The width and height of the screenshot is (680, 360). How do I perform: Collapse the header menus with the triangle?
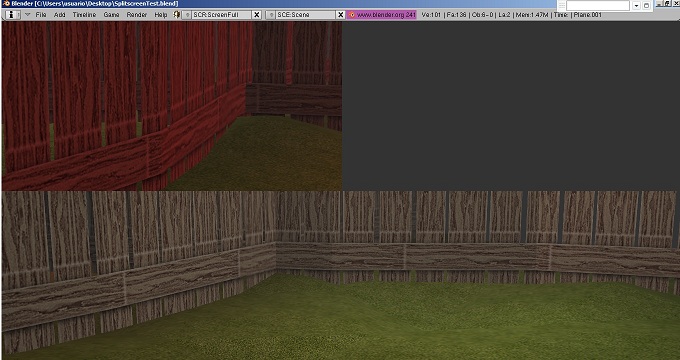tap(28, 14)
